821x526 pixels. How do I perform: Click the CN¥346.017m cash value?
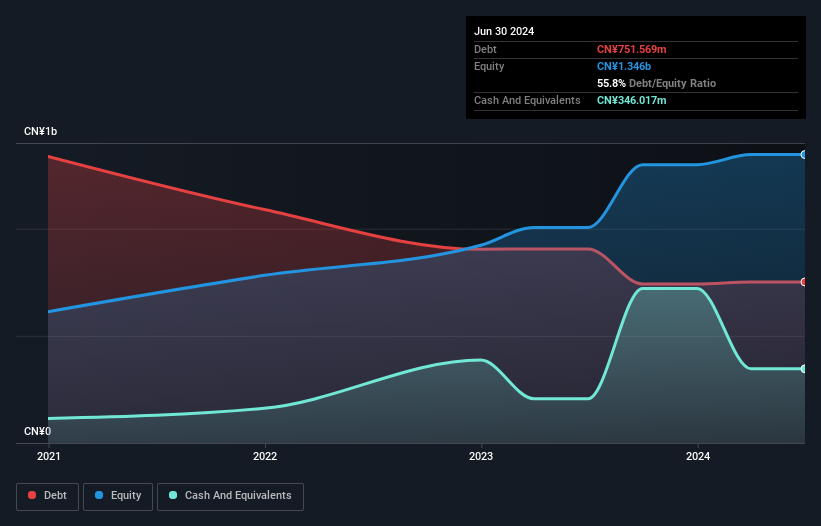pos(631,100)
